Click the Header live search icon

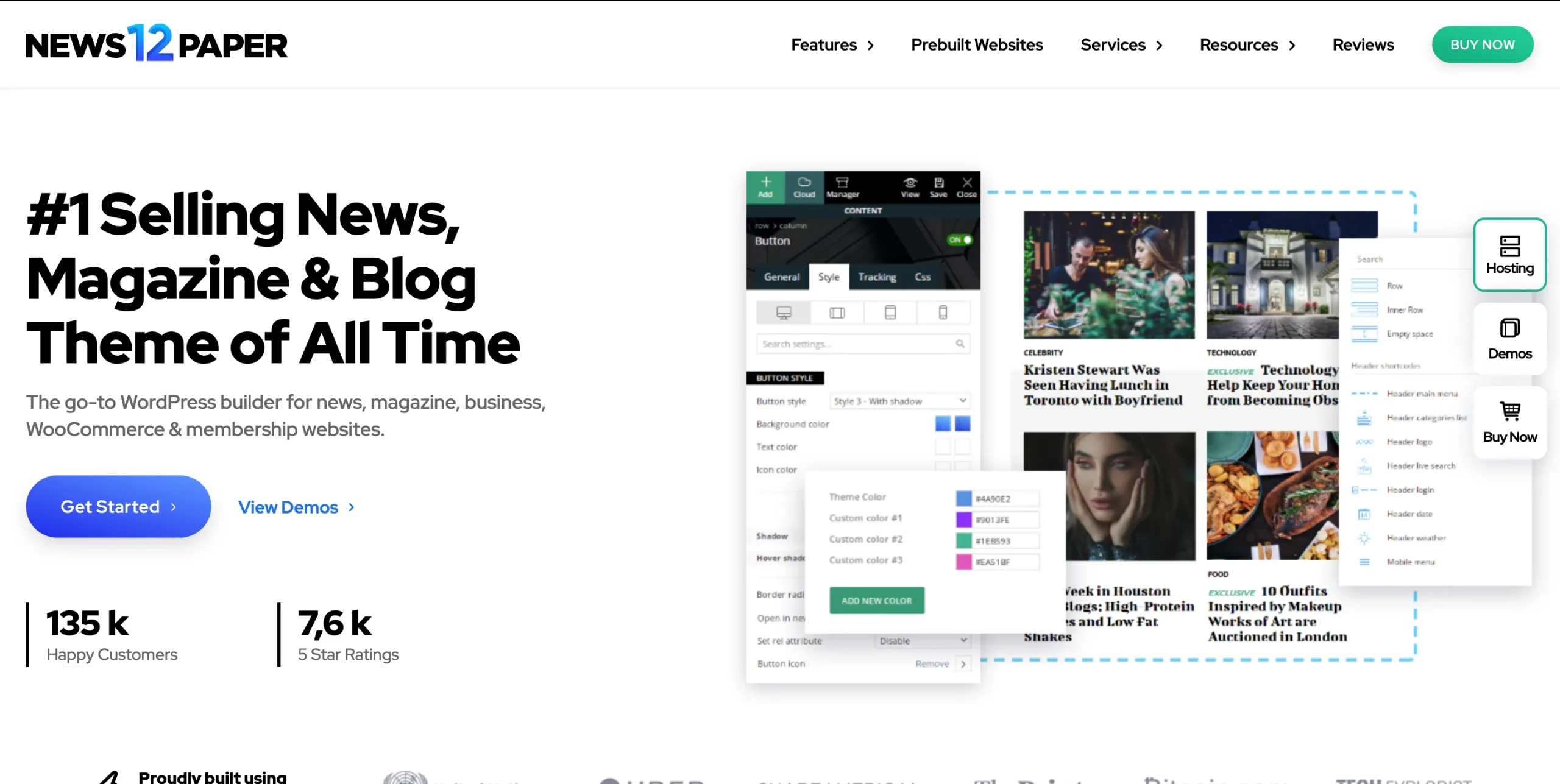1364,466
